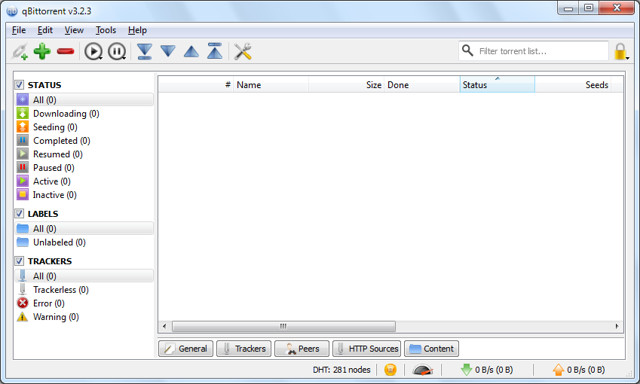Select the Completed (0) filter
The image size is (640, 384).
84,140
